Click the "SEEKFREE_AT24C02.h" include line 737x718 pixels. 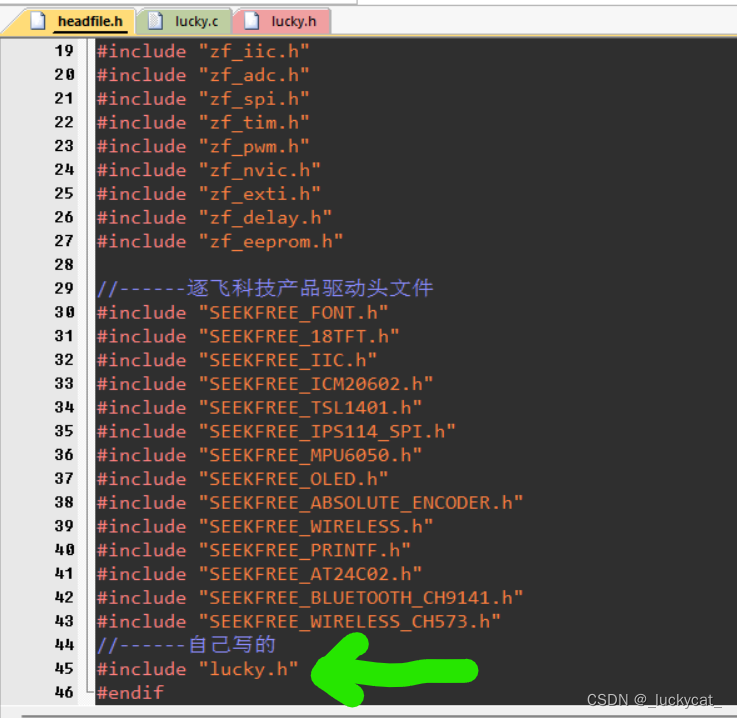point(259,574)
